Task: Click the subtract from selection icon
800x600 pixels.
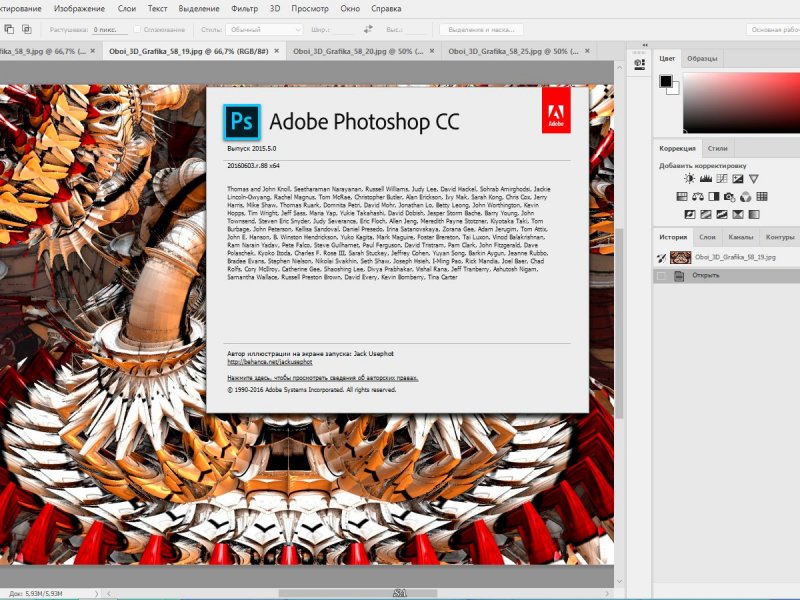Action: (9, 30)
